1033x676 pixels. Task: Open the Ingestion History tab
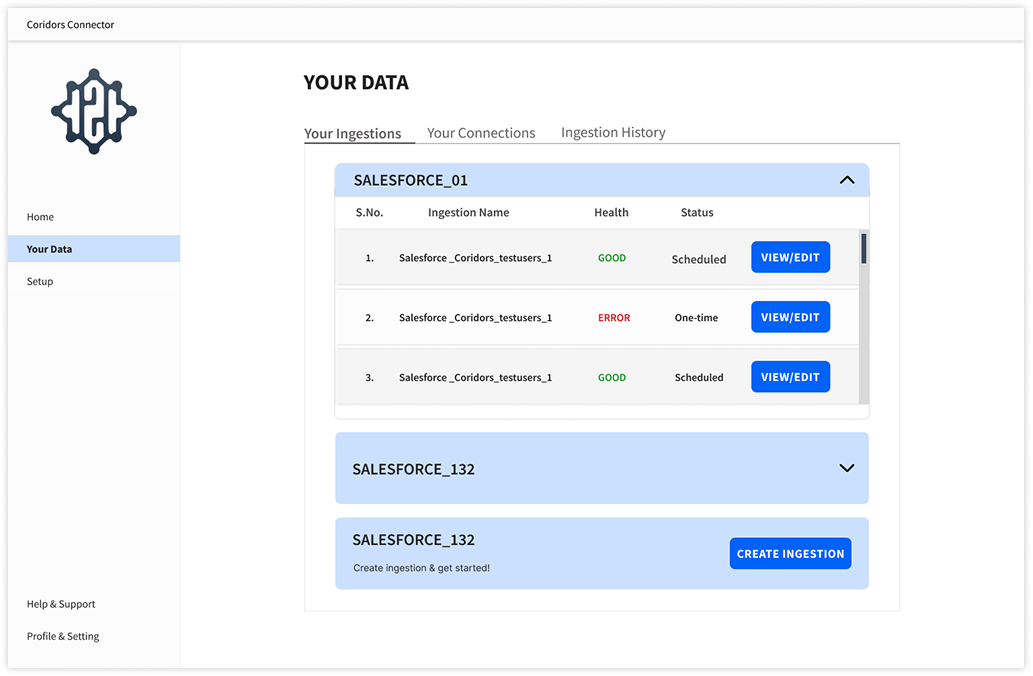click(612, 132)
